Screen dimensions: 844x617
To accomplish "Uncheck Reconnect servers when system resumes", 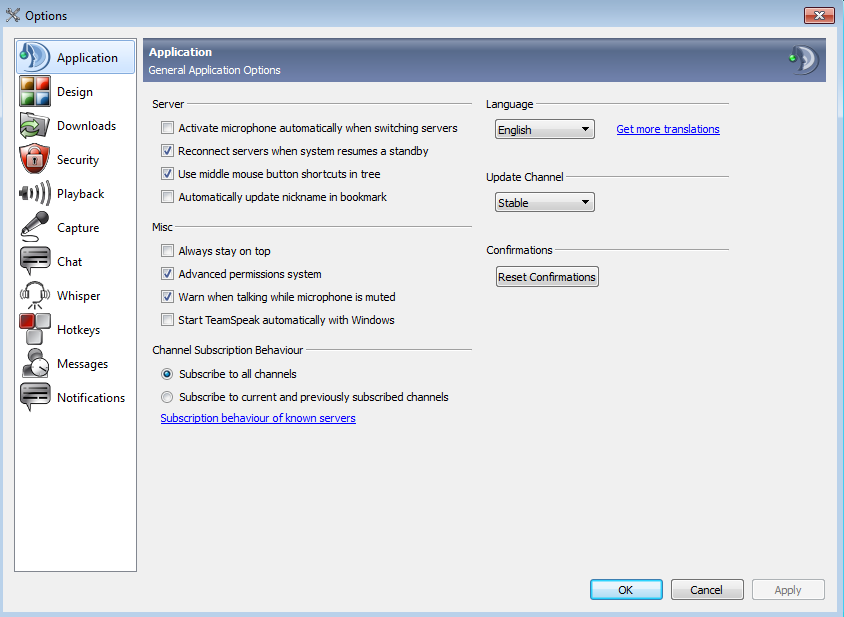I will (167, 151).
